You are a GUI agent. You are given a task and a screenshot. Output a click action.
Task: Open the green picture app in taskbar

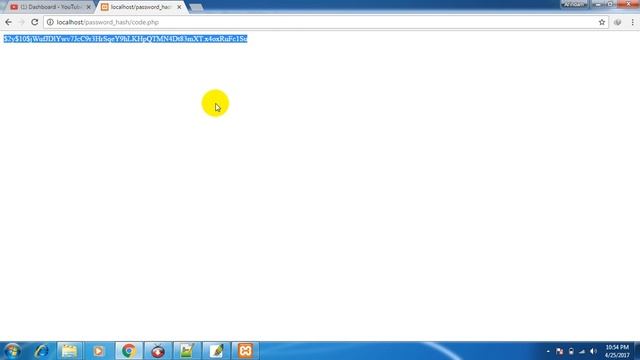187,351
